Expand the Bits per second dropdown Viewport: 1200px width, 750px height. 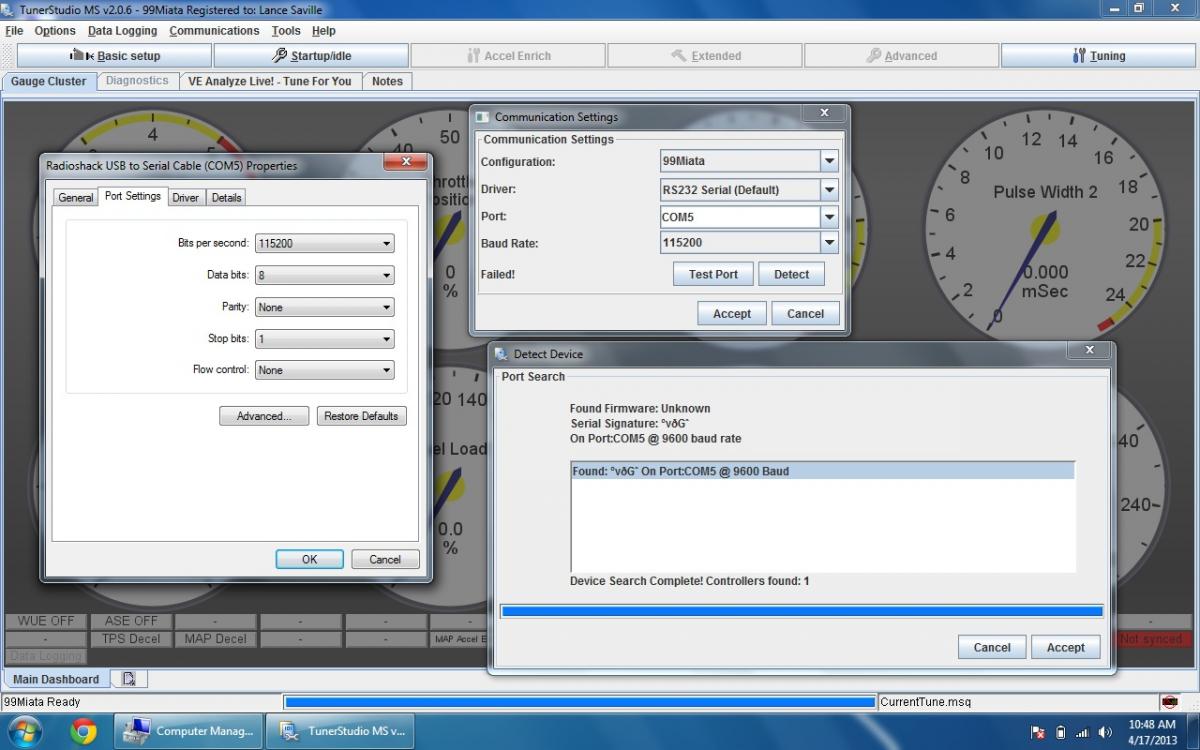pos(325,243)
